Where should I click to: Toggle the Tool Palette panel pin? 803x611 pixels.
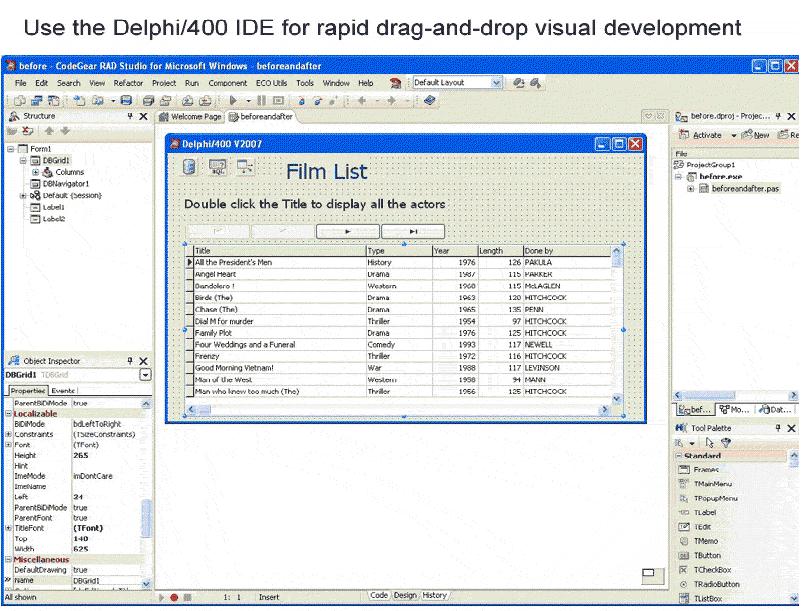(778, 428)
